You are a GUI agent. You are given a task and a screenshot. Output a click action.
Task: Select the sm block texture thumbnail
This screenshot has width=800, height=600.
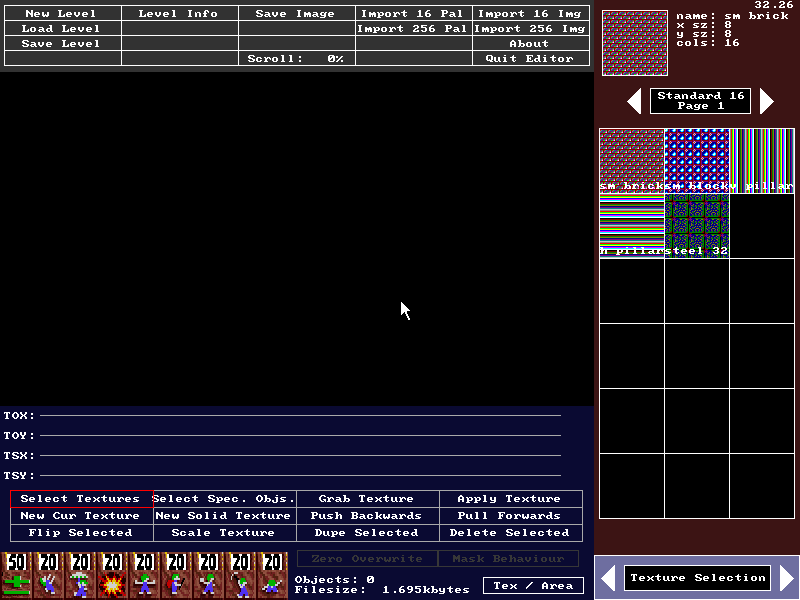click(696, 160)
